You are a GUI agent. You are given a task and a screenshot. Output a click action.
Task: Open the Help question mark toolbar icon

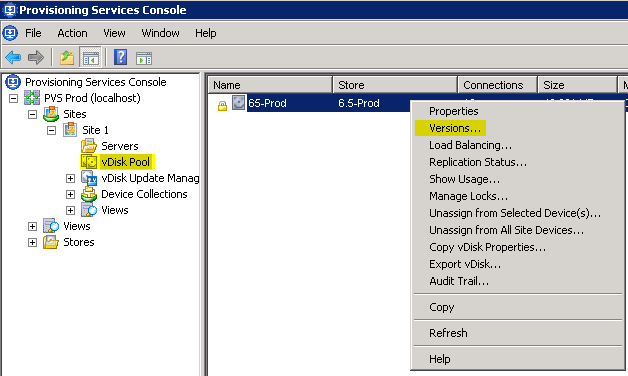click(x=120, y=57)
